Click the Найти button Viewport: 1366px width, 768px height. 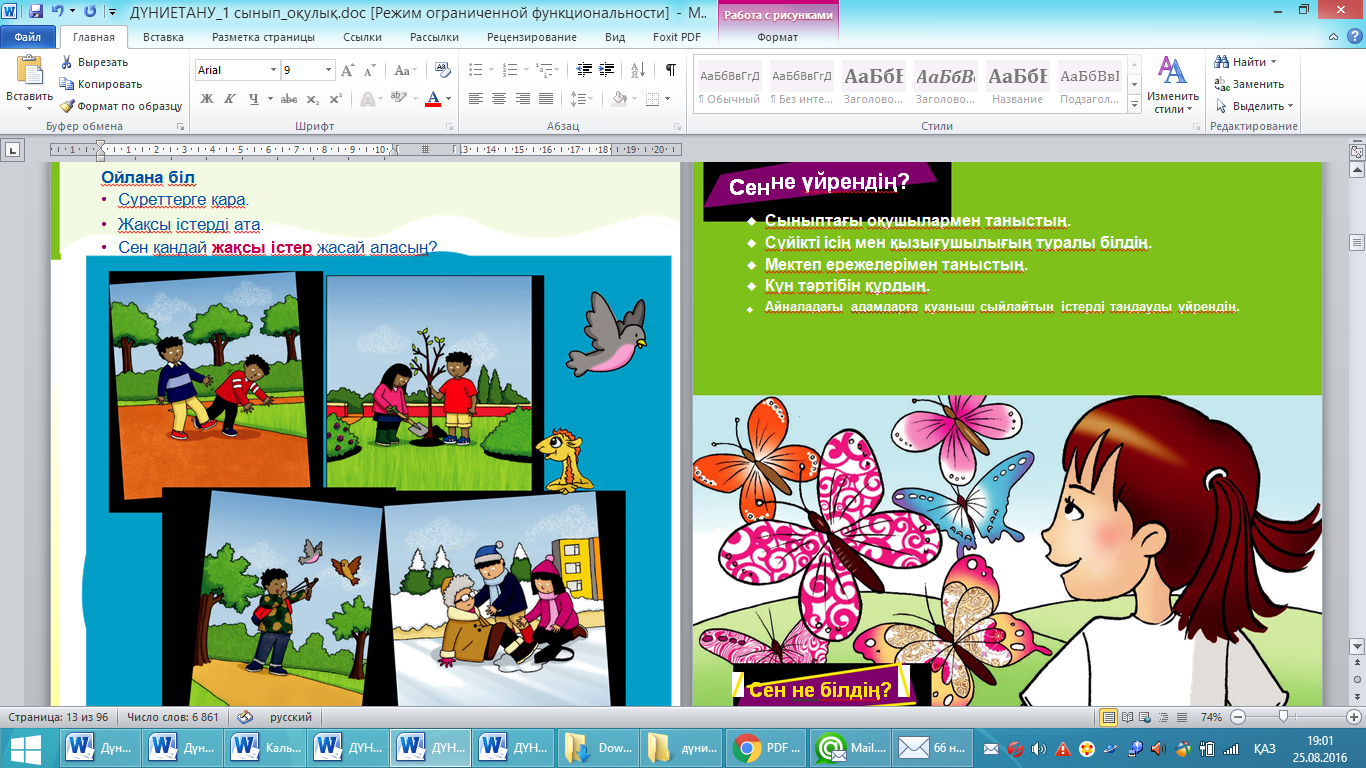tap(1245, 62)
